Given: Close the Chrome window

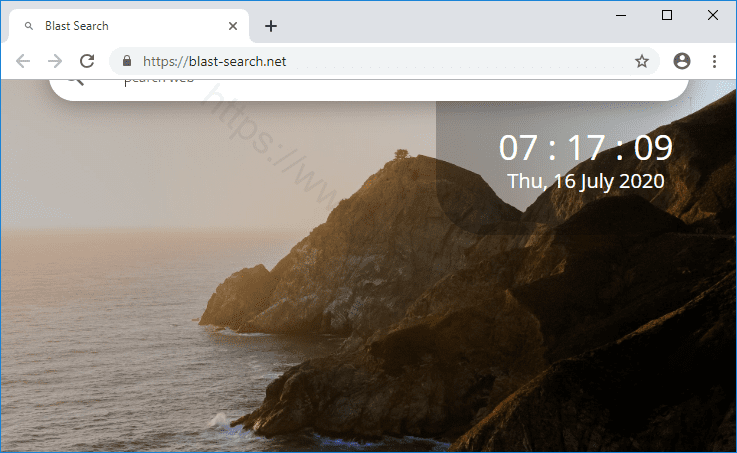Looking at the screenshot, I should 713,15.
